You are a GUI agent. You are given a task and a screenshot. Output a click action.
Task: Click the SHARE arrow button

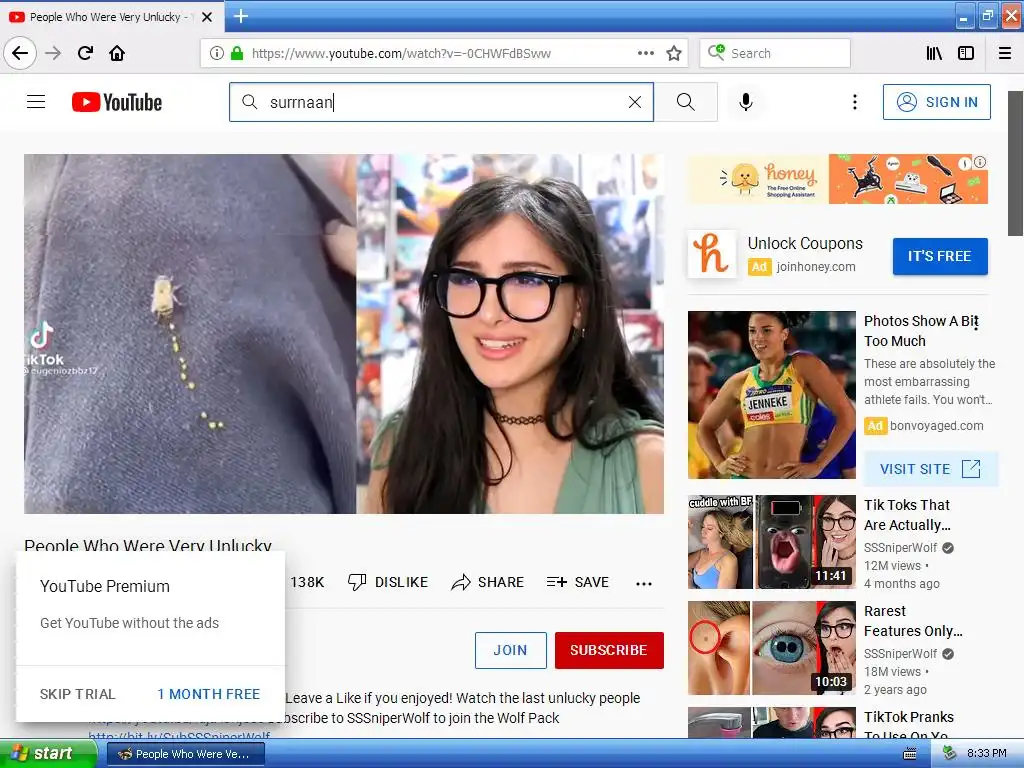(x=488, y=582)
